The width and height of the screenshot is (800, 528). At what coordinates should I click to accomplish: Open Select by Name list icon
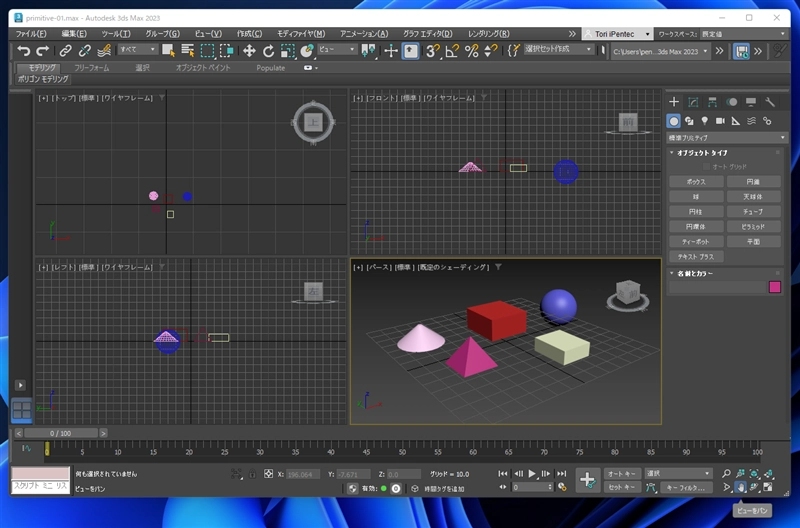coord(187,51)
